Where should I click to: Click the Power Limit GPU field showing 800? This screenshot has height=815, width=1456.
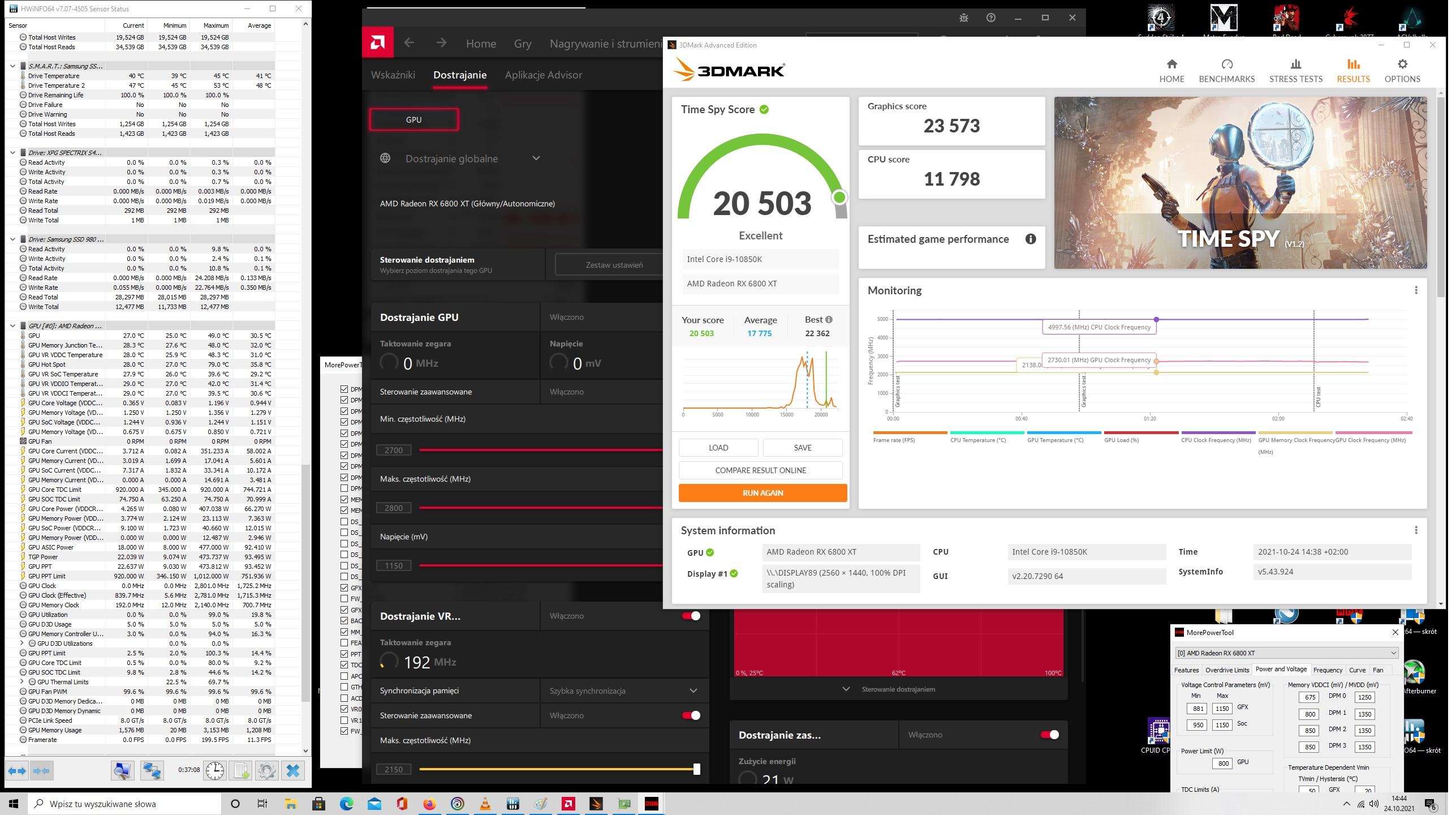1223,763
